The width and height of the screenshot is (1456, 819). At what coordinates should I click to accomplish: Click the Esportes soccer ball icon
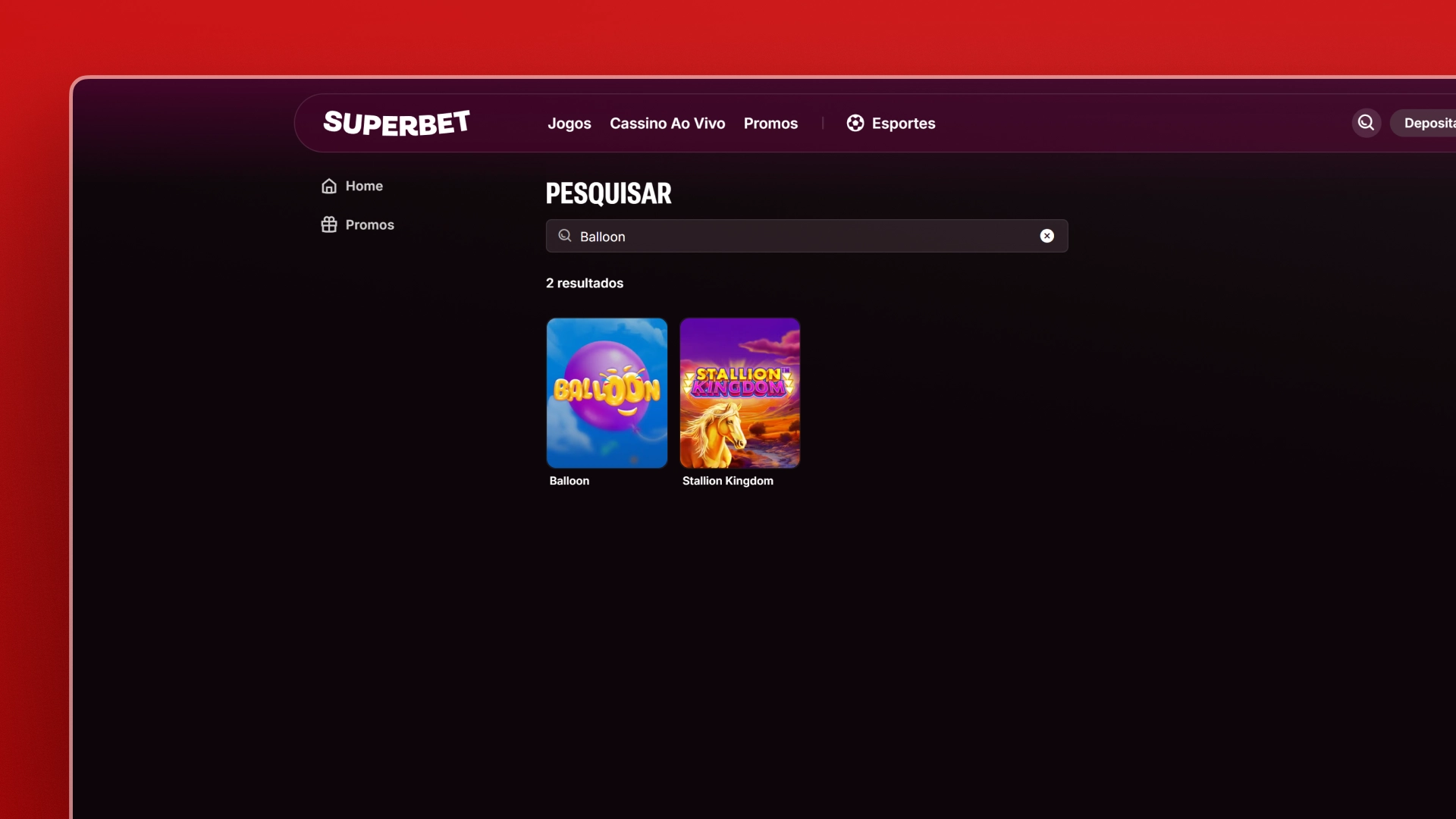(x=855, y=123)
